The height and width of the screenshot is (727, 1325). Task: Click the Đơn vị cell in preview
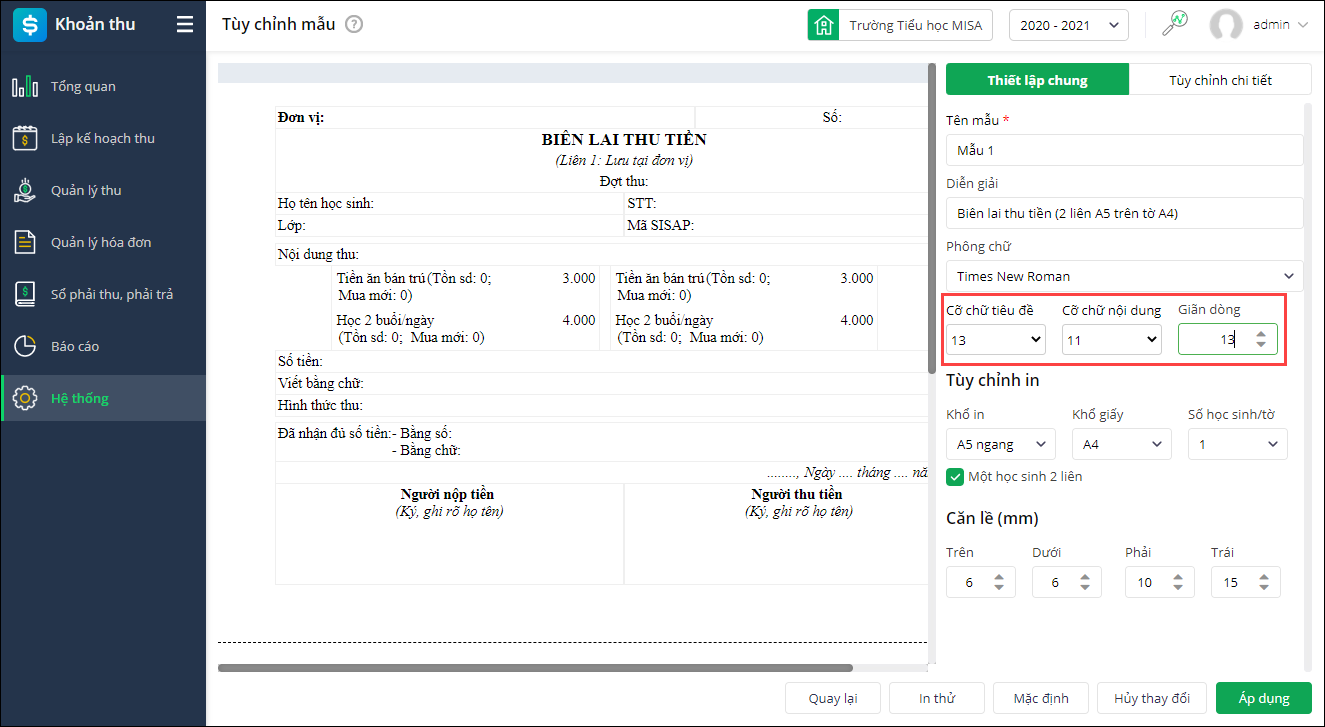point(301,117)
